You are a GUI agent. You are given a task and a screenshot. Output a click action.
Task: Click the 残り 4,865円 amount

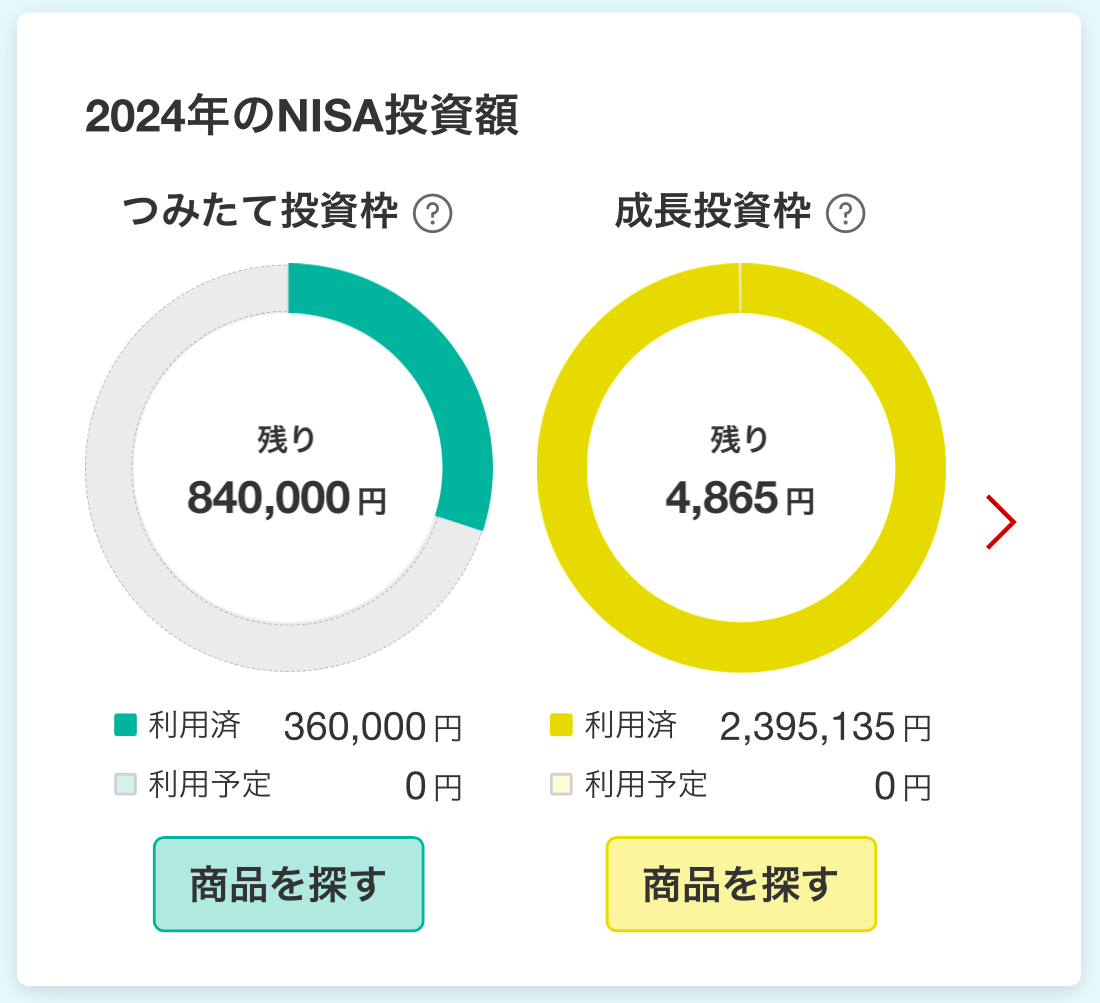pyautogui.click(x=740, y=498)
